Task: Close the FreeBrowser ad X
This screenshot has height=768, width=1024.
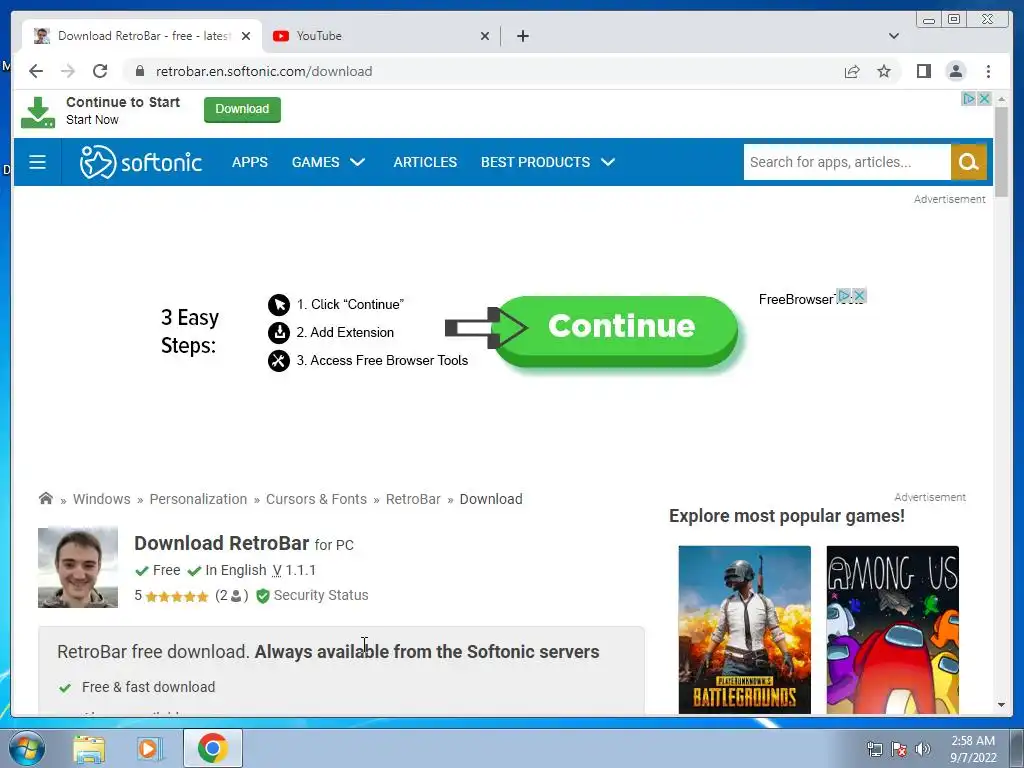Action: (x=859, y=296)
